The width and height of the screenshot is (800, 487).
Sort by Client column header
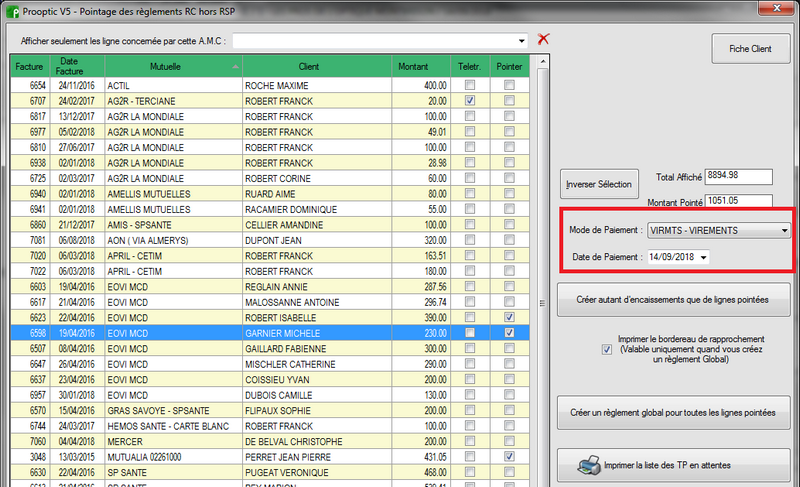(317, 66)
